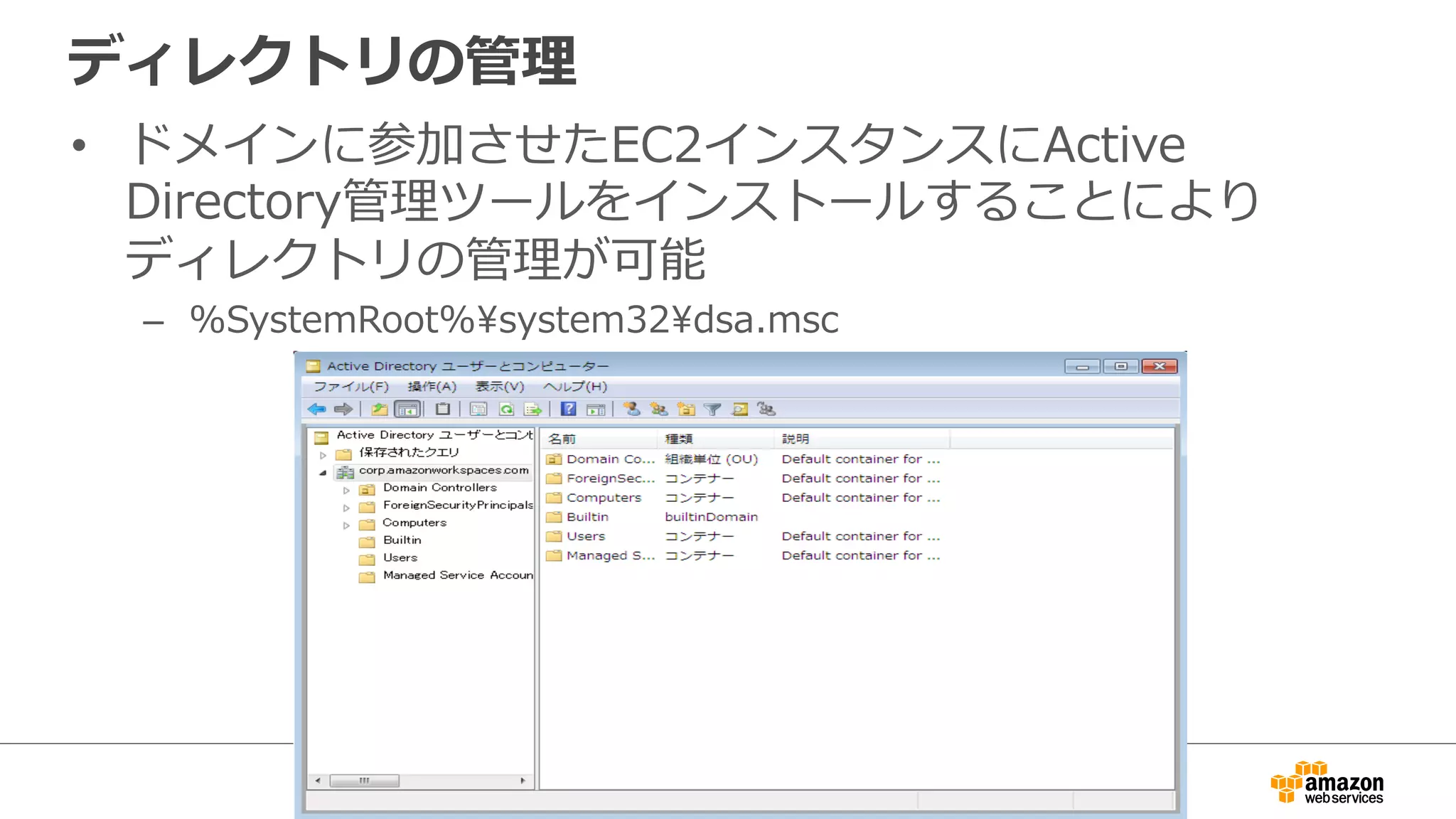Select Active Directory root tree item
Viewport: 1456px width, 819px height.
pyautogui.click(x=434, y=435)
